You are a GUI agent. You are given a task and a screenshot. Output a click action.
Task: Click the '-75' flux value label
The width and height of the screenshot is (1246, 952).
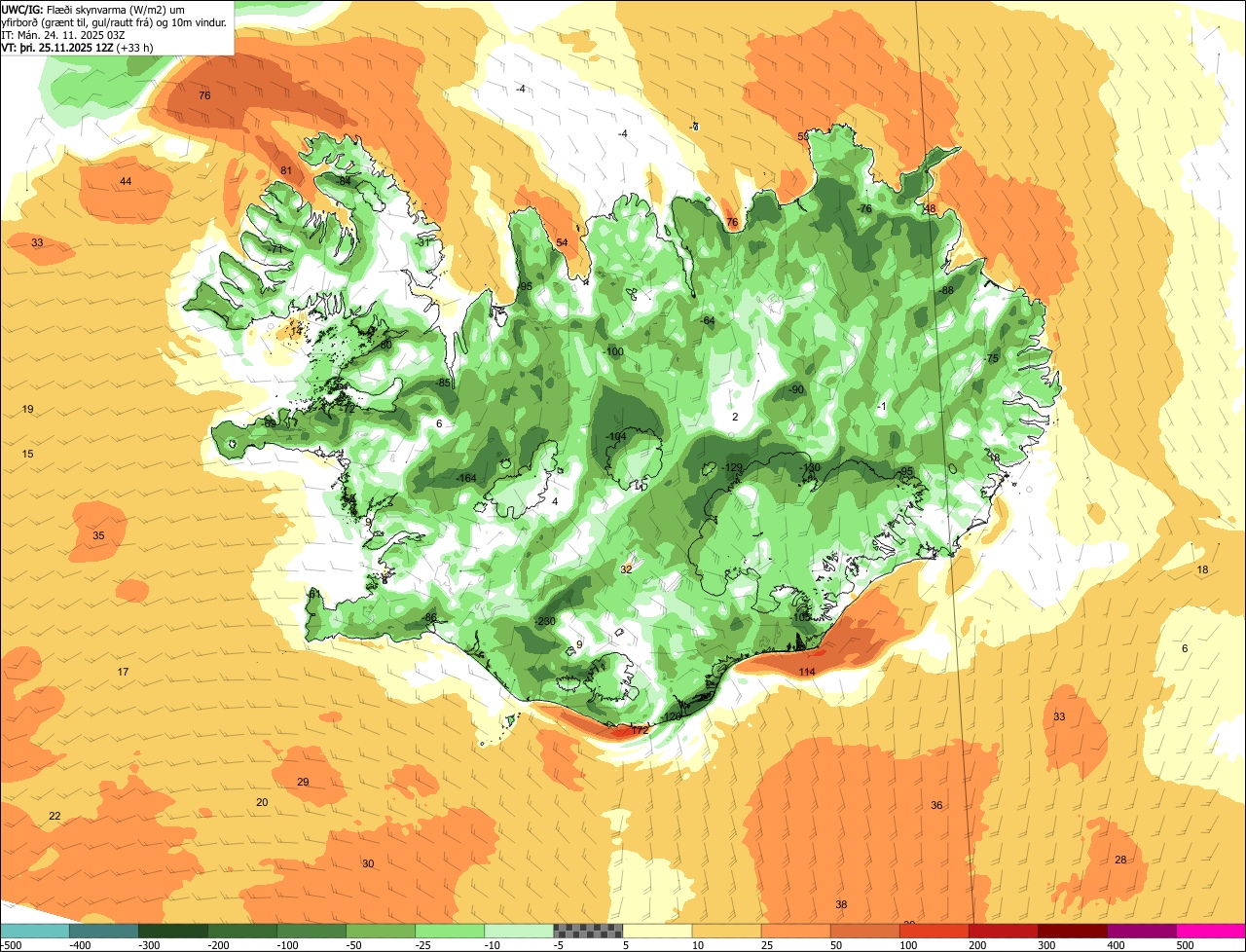pyautogui.click(x=991, y=359)
